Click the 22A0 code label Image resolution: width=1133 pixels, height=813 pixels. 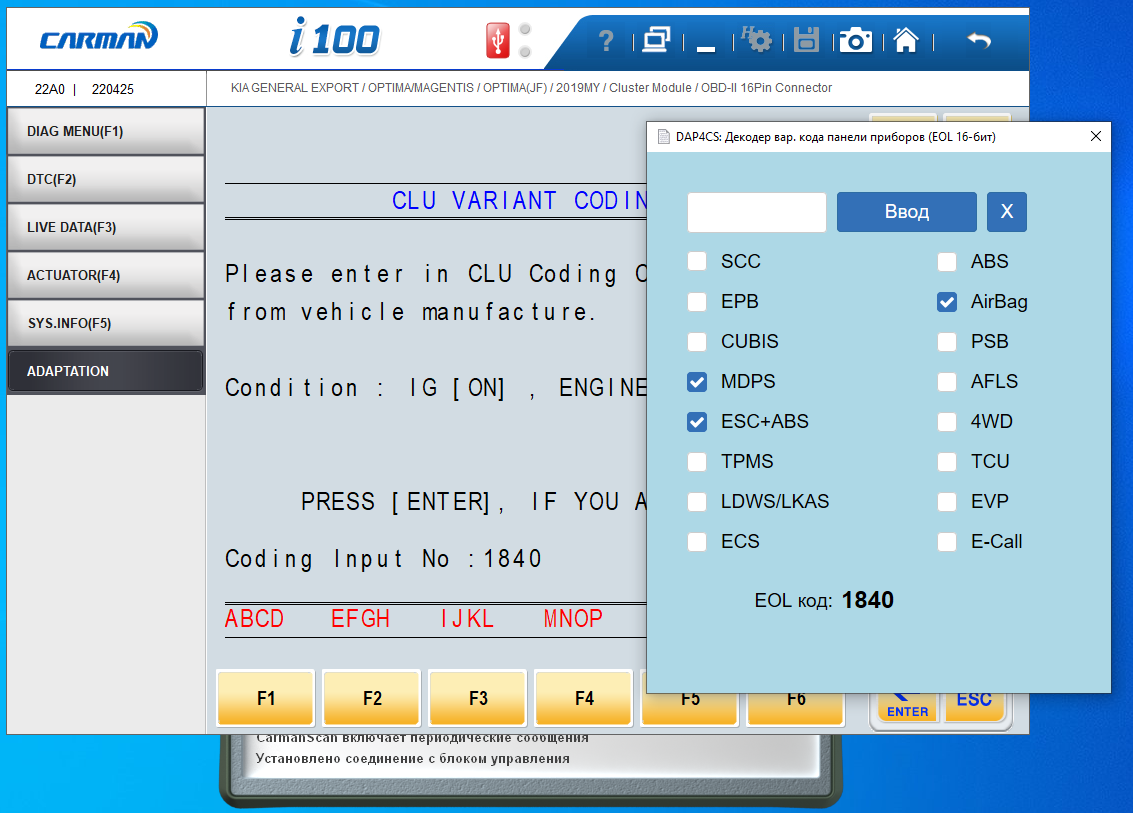(x=50, y=89)
